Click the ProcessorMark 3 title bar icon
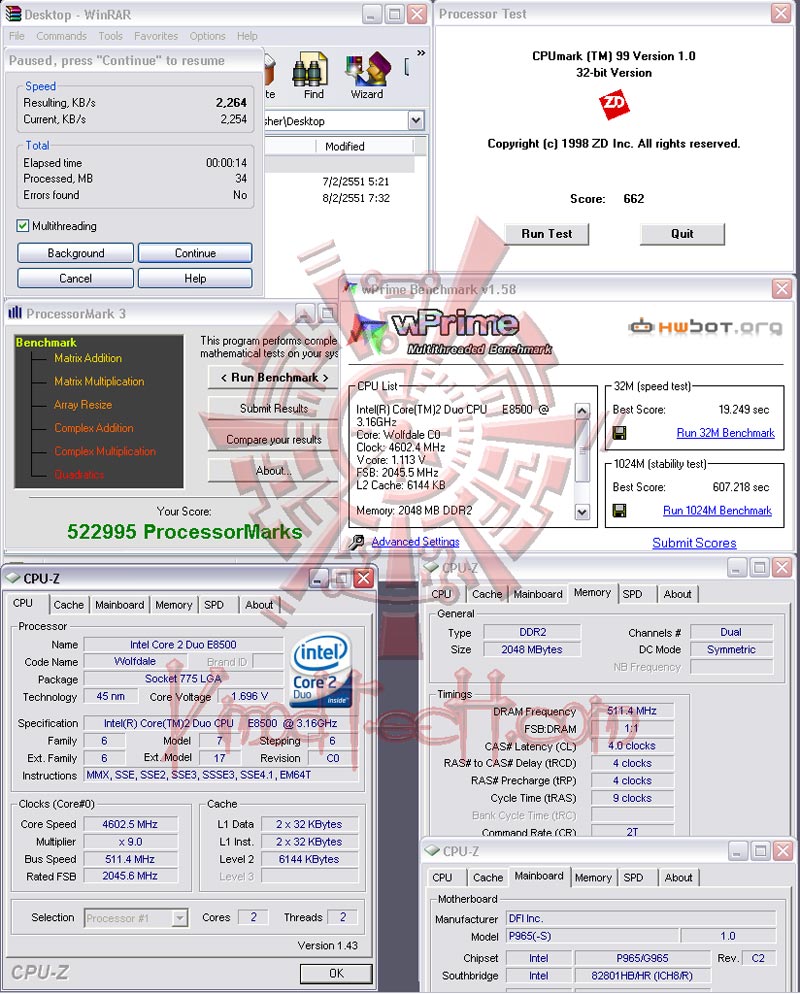 point(15,313)
